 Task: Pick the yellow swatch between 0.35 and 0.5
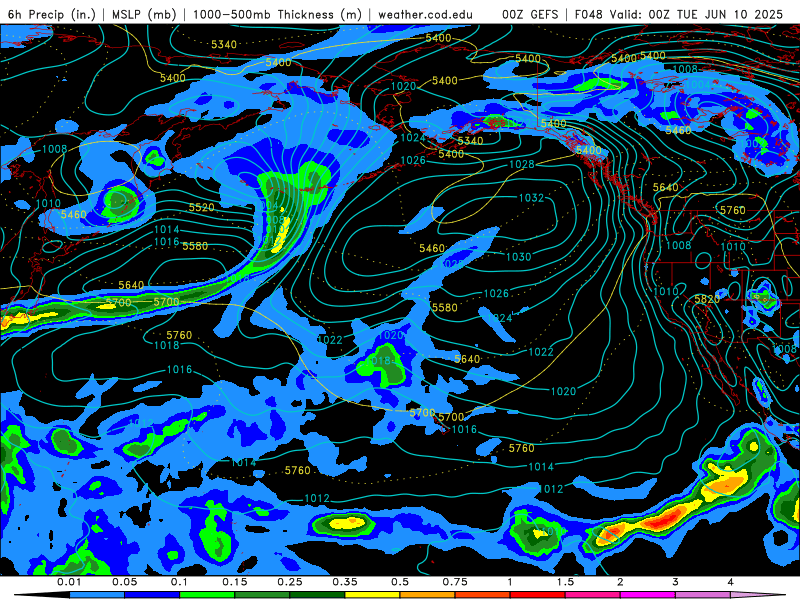(x=372, y=595)
